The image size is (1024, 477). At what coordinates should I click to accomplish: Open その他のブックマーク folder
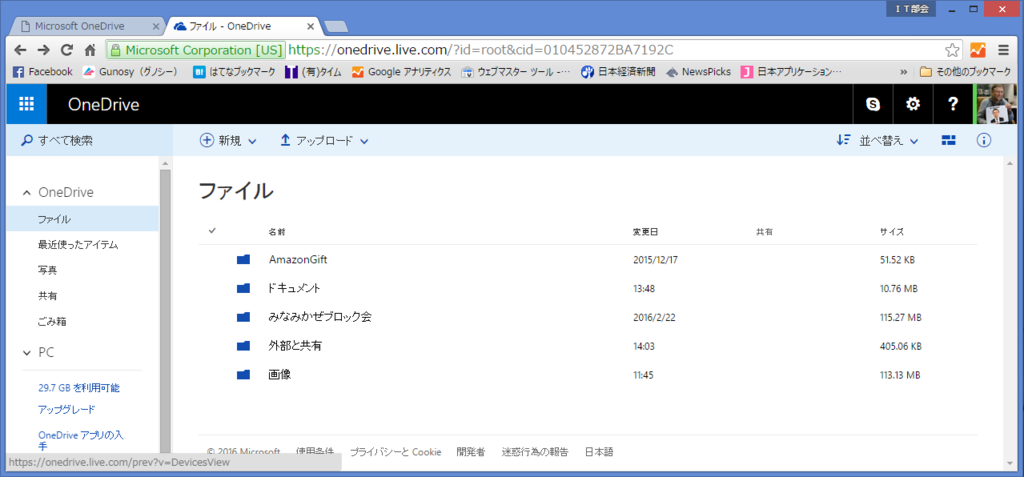pyautogui.click(x=965, y=72)
